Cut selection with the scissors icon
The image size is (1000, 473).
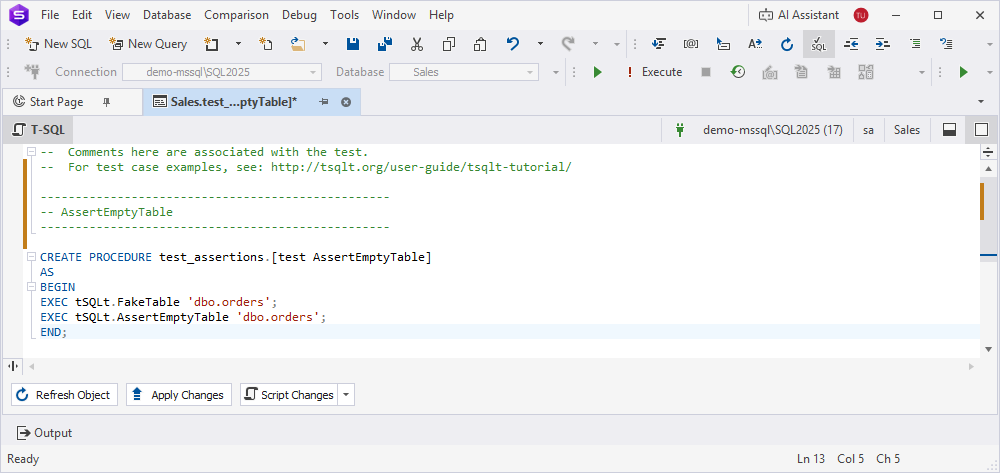tap(417, 44)
